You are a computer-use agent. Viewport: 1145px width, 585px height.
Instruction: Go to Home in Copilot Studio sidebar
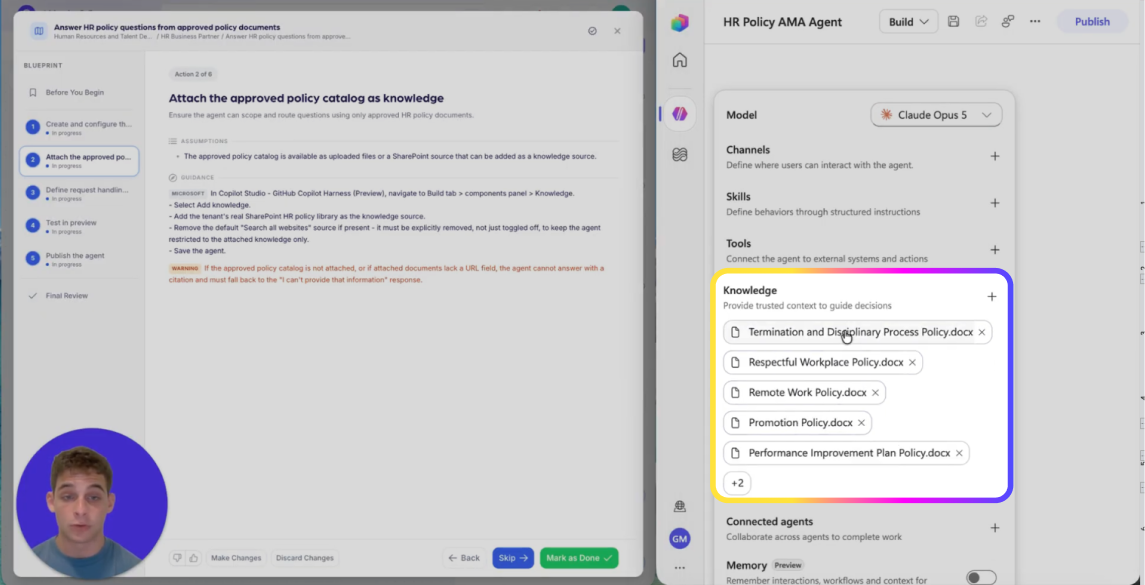point(680,60)
